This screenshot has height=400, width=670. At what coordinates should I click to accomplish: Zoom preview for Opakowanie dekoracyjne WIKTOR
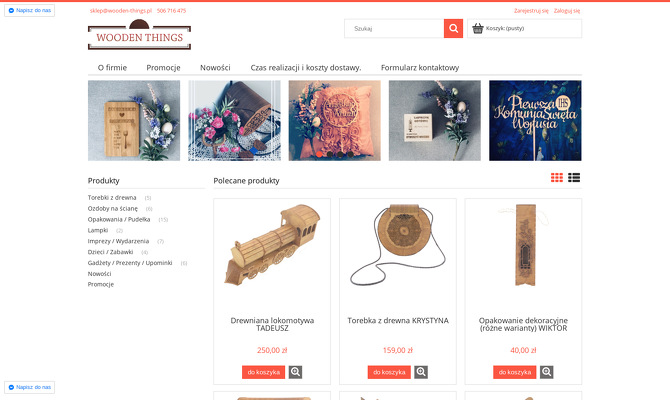(547, 372)
